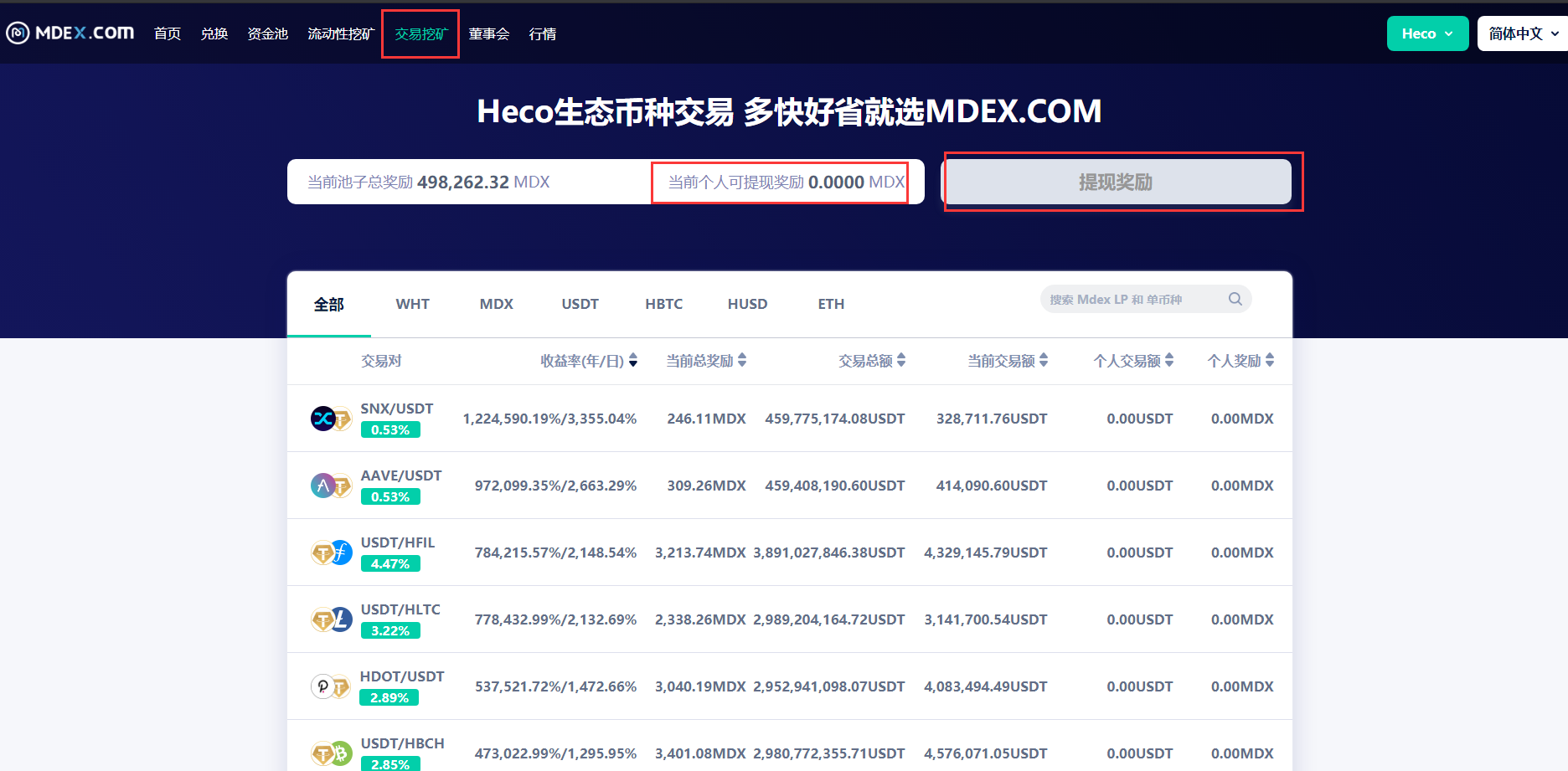
Task: Click the USDT/HFIL pair icon
Action: click(x=331, y=553)
